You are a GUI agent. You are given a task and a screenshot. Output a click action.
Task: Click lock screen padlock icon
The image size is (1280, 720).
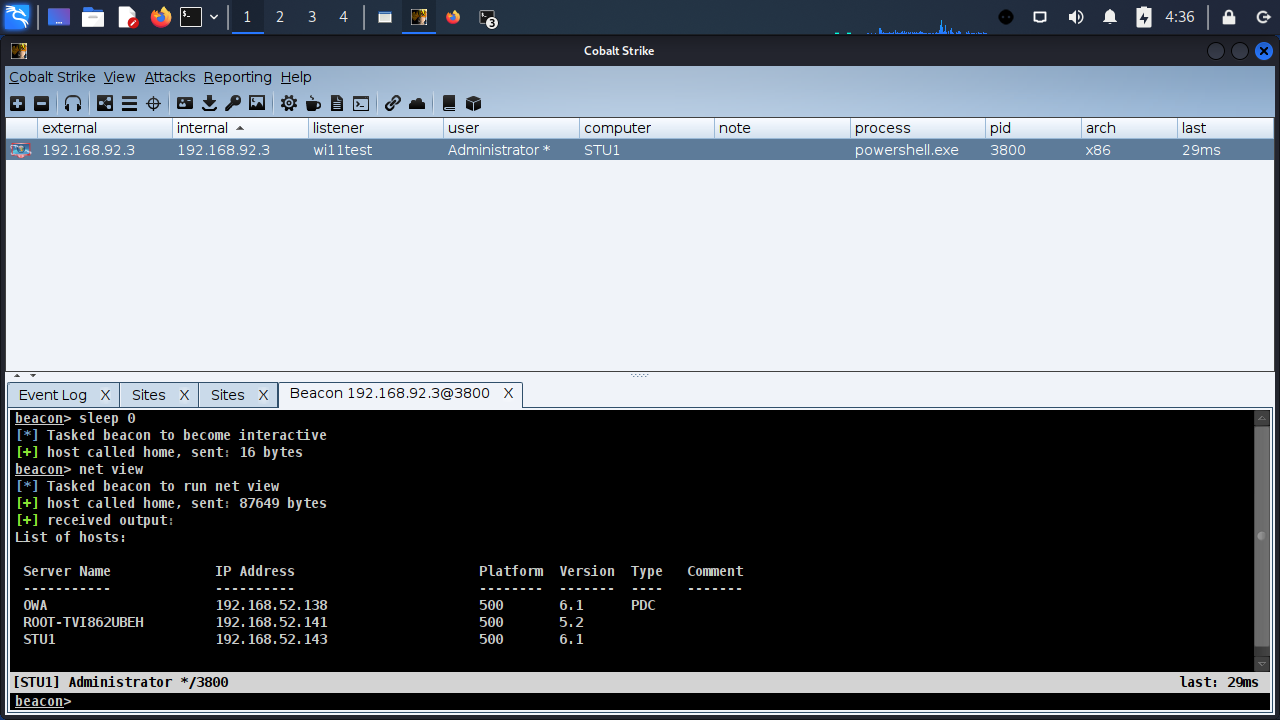1229,17
